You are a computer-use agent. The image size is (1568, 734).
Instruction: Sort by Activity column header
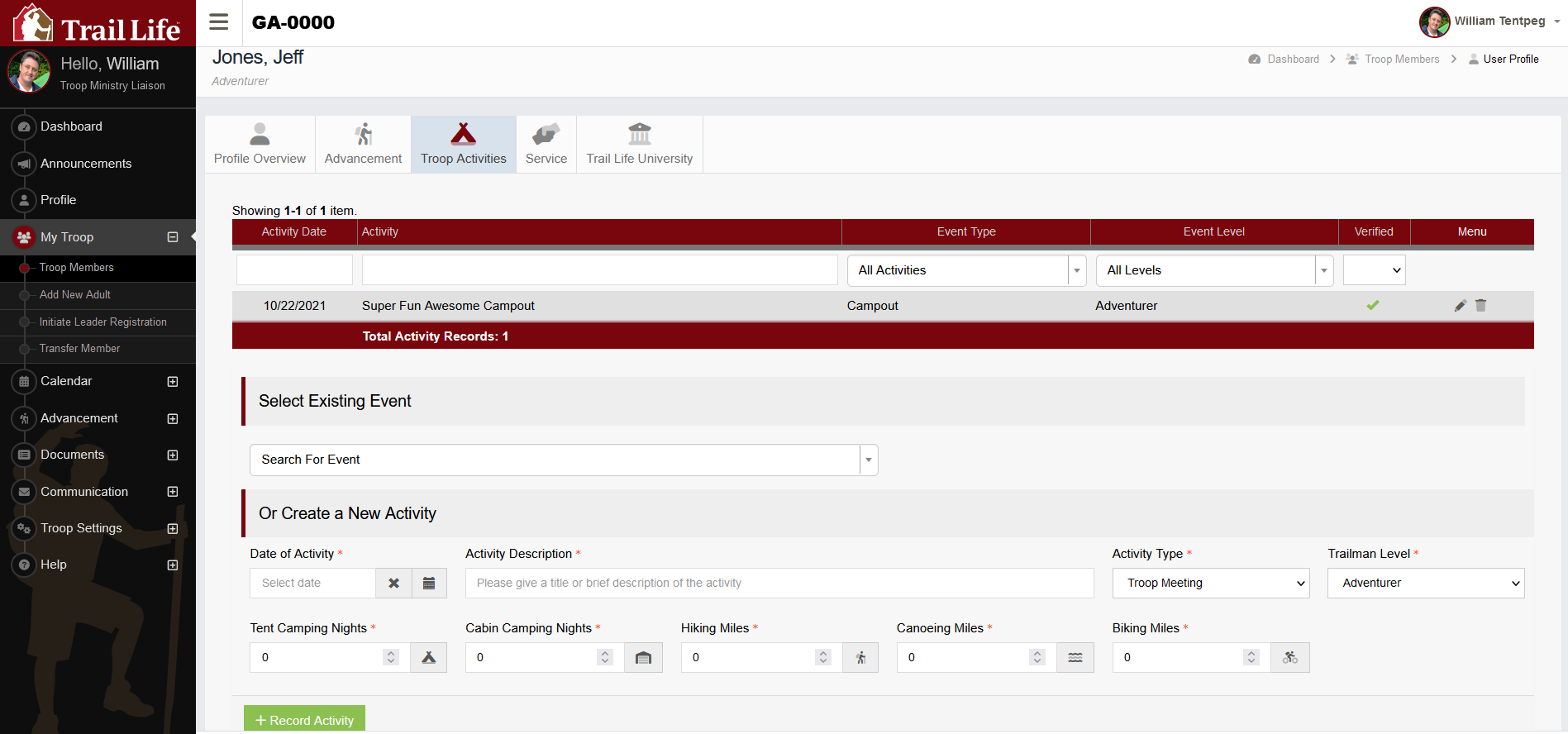380,232
